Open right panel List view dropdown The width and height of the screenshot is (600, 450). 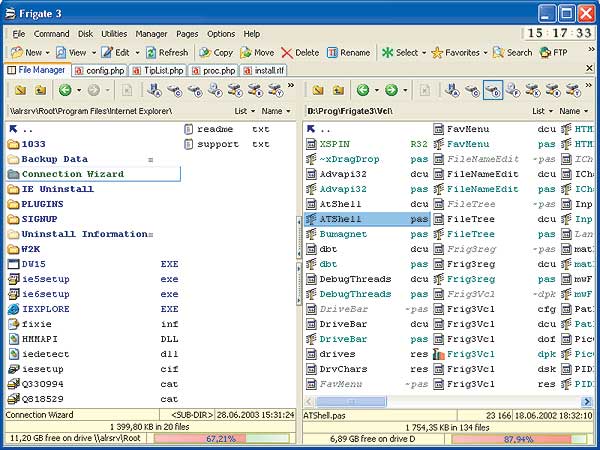coord(542,111)
